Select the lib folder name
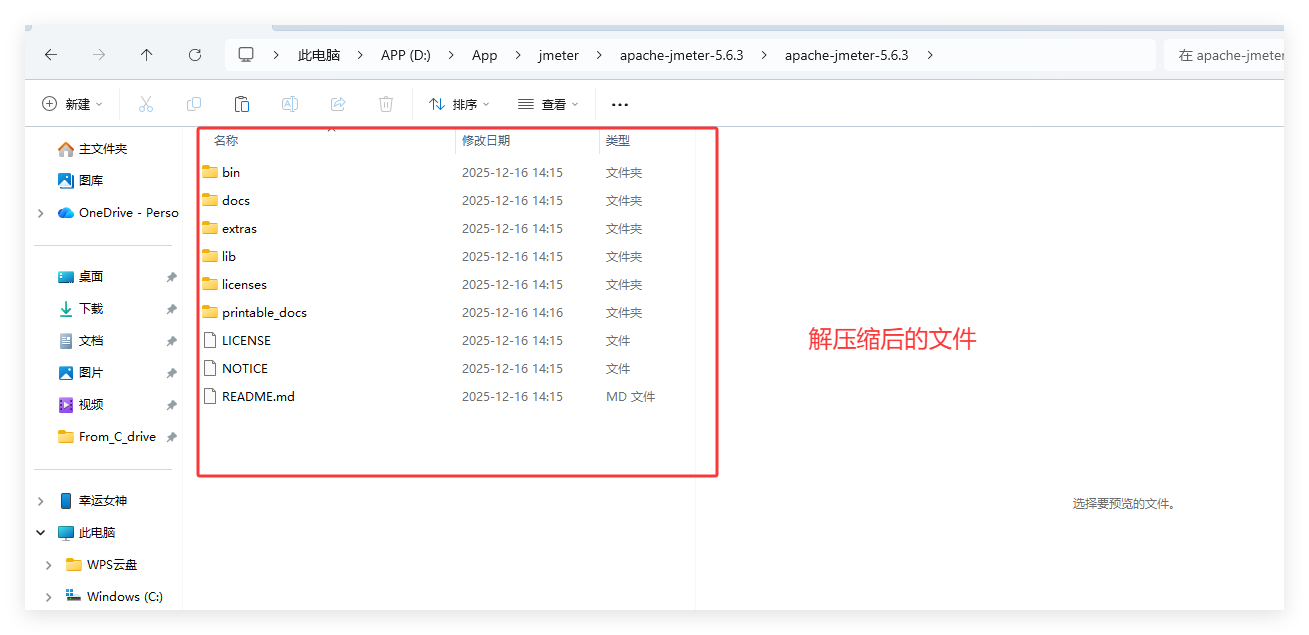The width and height of the screenshot is (1309, 635). [229, 256]
